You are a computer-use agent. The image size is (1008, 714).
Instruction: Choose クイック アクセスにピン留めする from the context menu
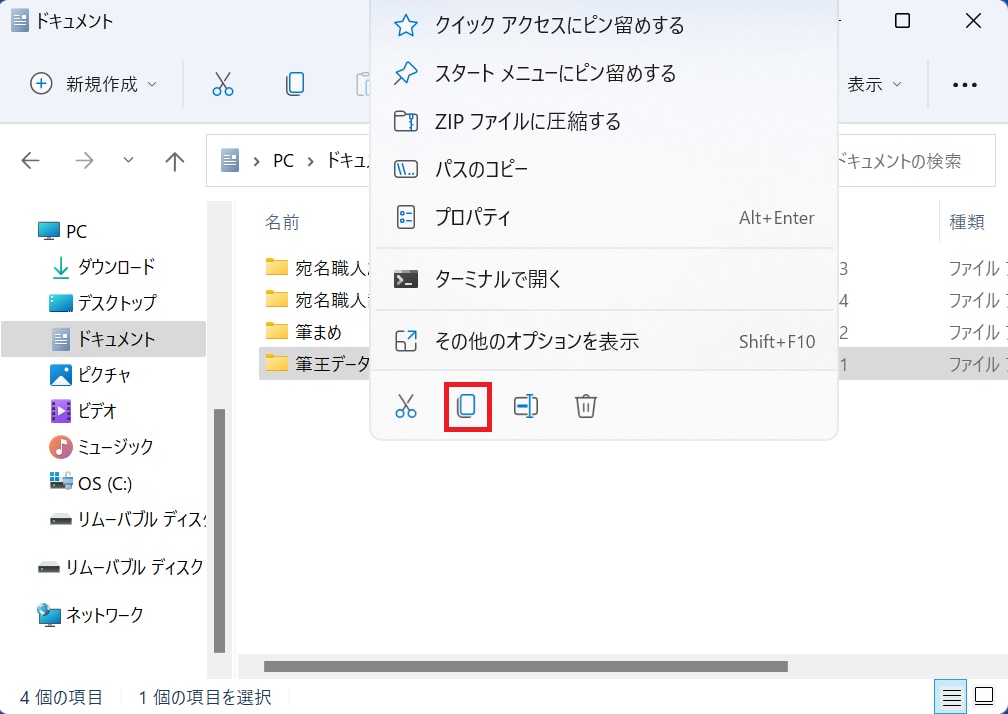click(604, 26)
